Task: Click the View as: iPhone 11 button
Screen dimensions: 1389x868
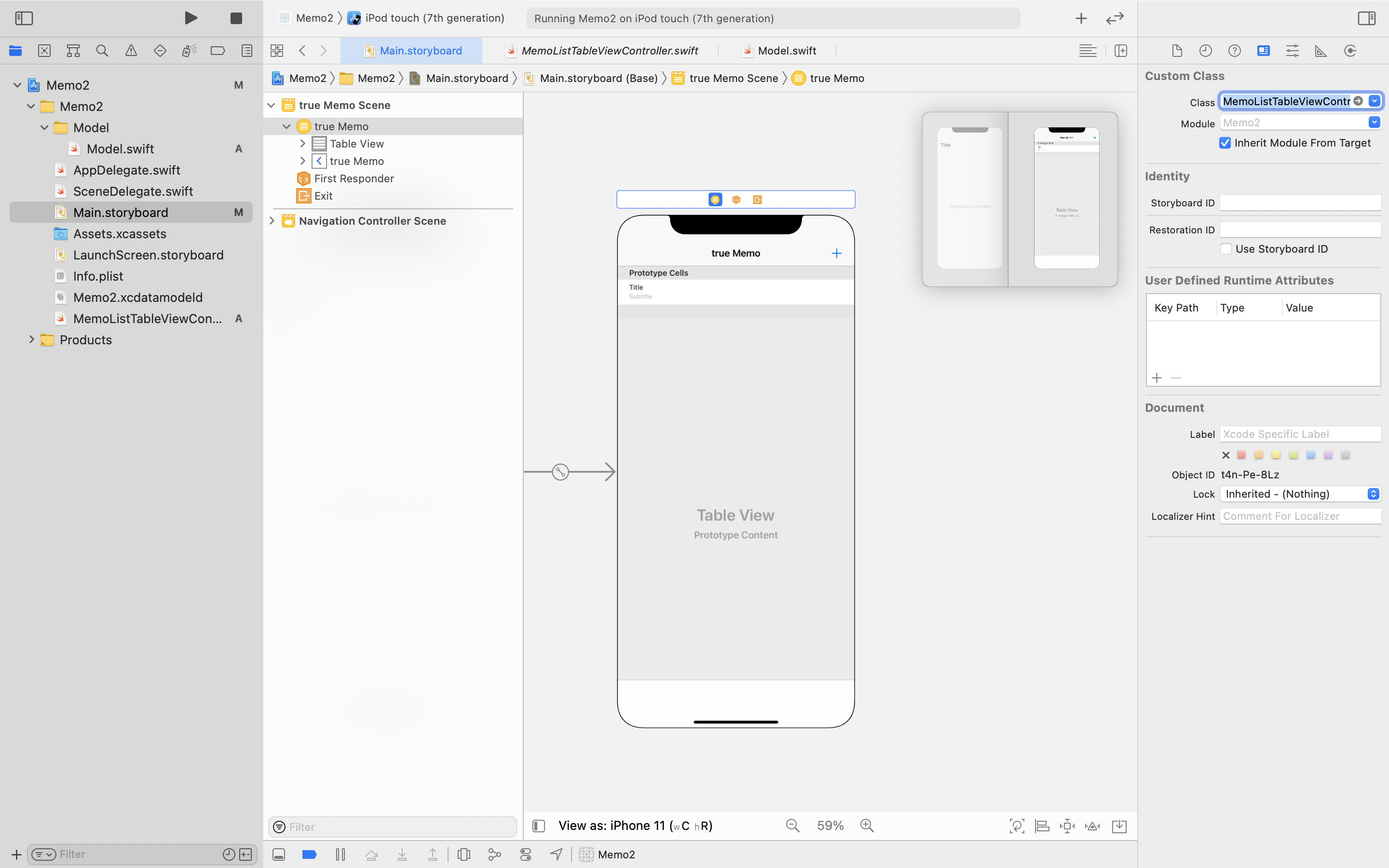Action: (x=635, y=826)
